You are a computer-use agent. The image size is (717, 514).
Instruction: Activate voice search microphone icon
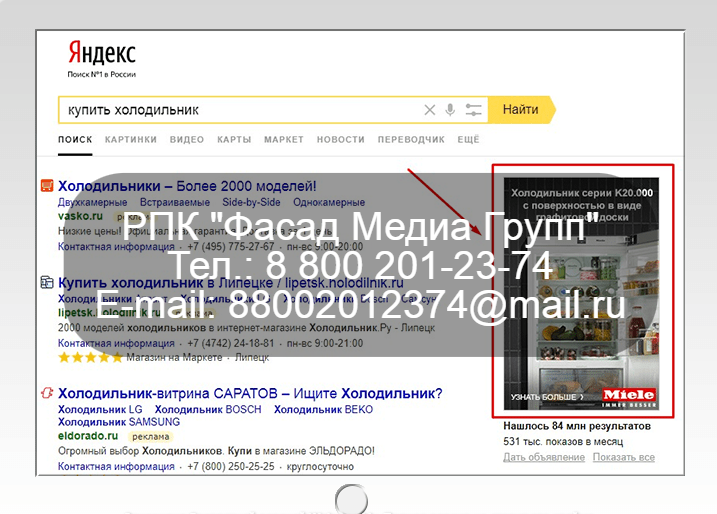[x=451, y=110]
